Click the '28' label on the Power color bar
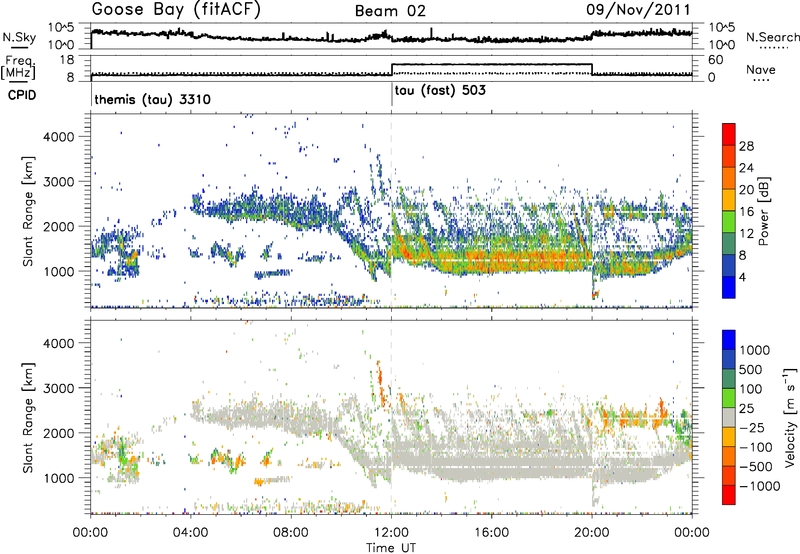Image resolution: width=800 pixels, height=554 pixels. pos(746,146)
